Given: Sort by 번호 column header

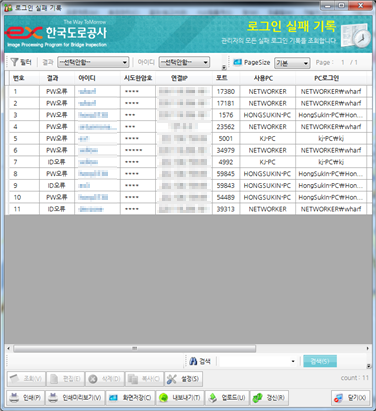Looking at the screenshot, I should click(24, 78).
